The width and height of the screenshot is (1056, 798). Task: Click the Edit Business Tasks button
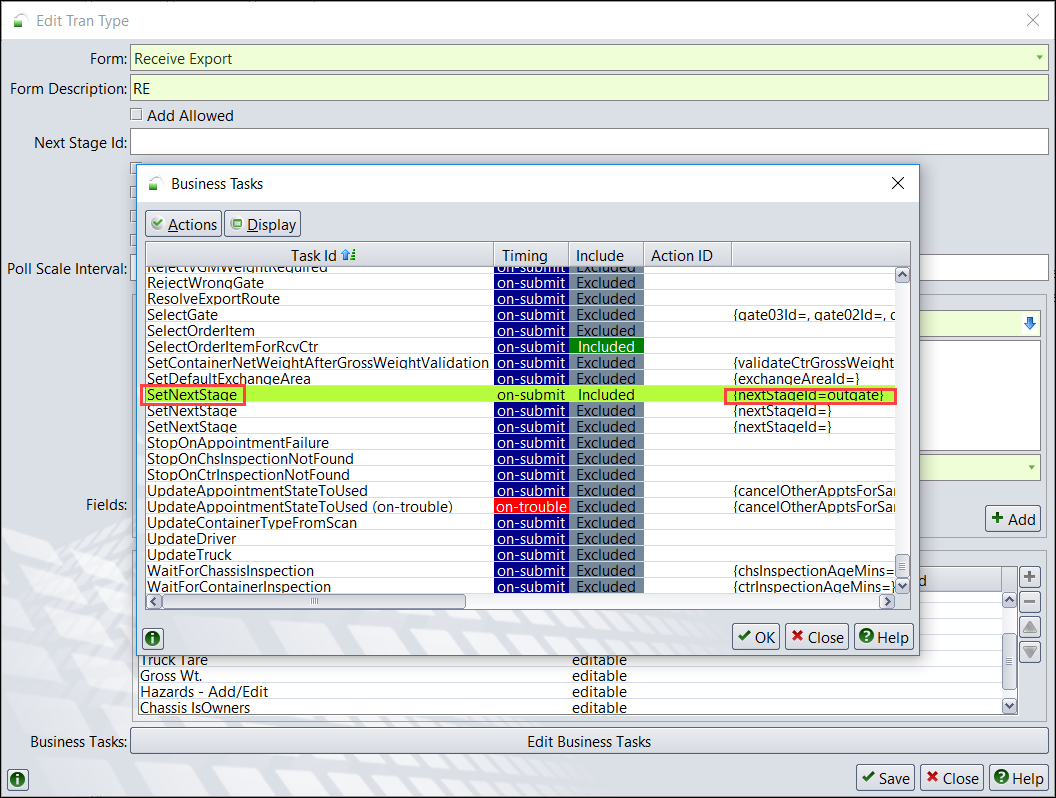point(589,741)
